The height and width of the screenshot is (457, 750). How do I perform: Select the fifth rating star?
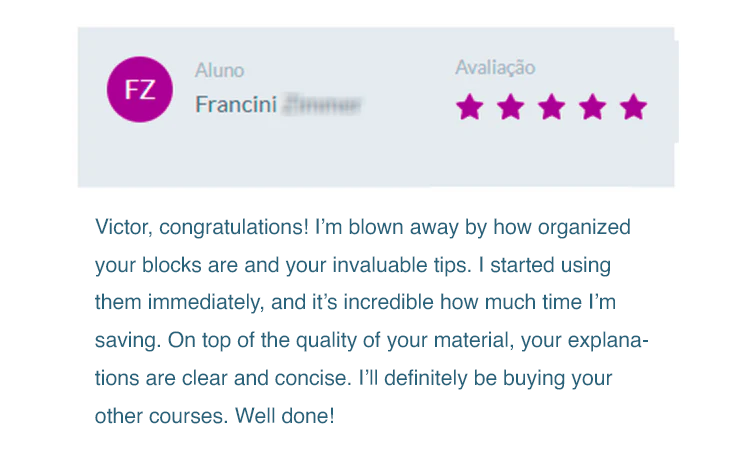pos(633,106)
